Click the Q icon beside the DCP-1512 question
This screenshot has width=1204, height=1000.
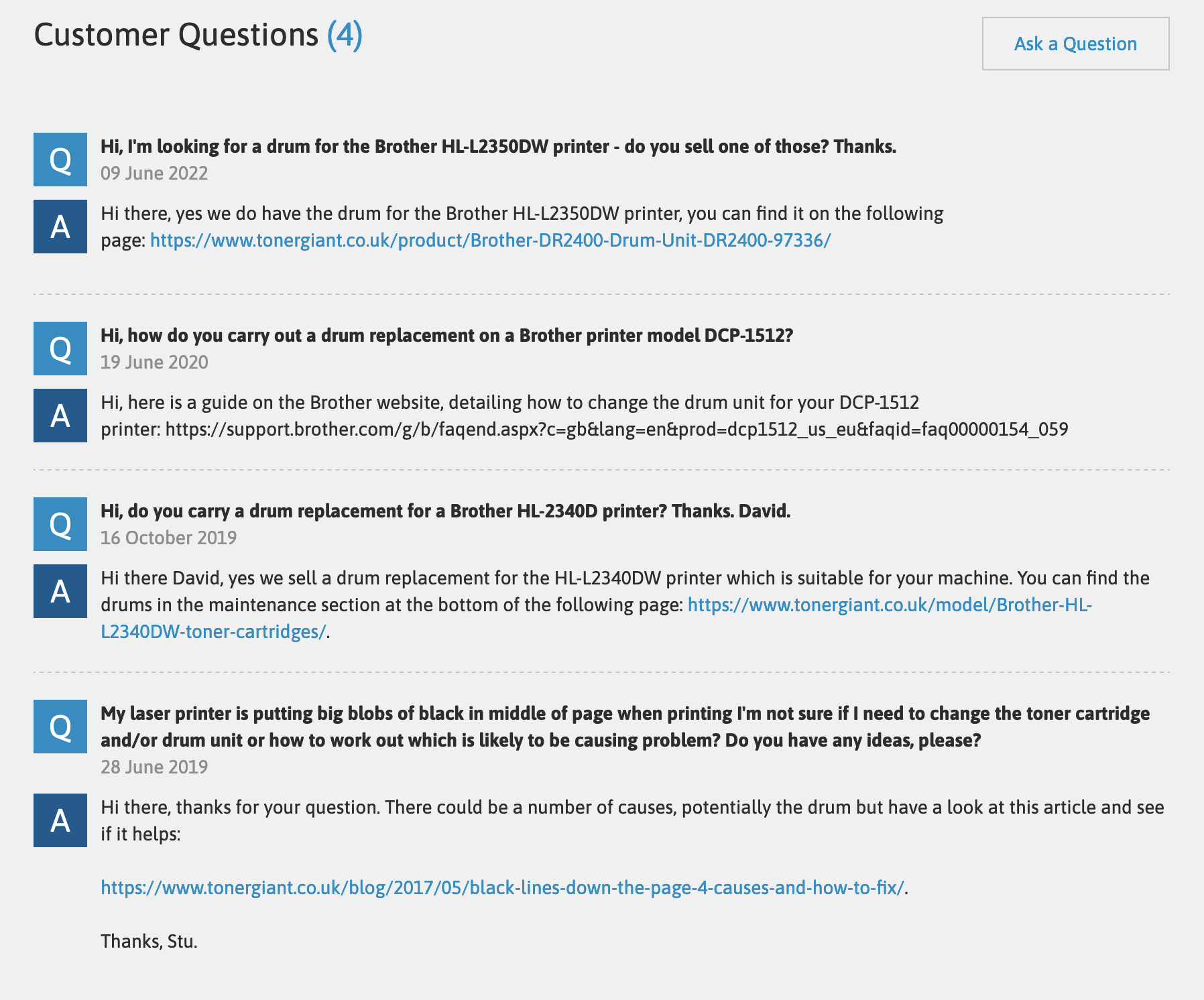(60, 349)
